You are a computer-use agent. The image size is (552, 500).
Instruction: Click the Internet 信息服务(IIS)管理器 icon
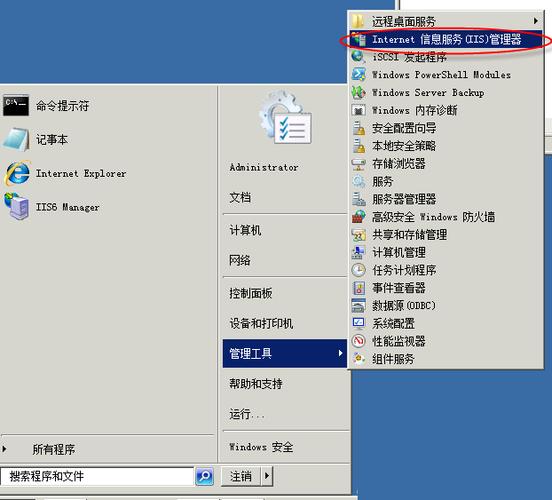point(359,39)
